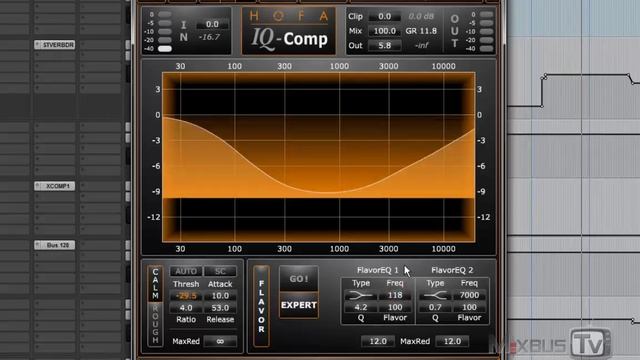
Task: Select the ROUGH mode
Action: coord(155,324)
